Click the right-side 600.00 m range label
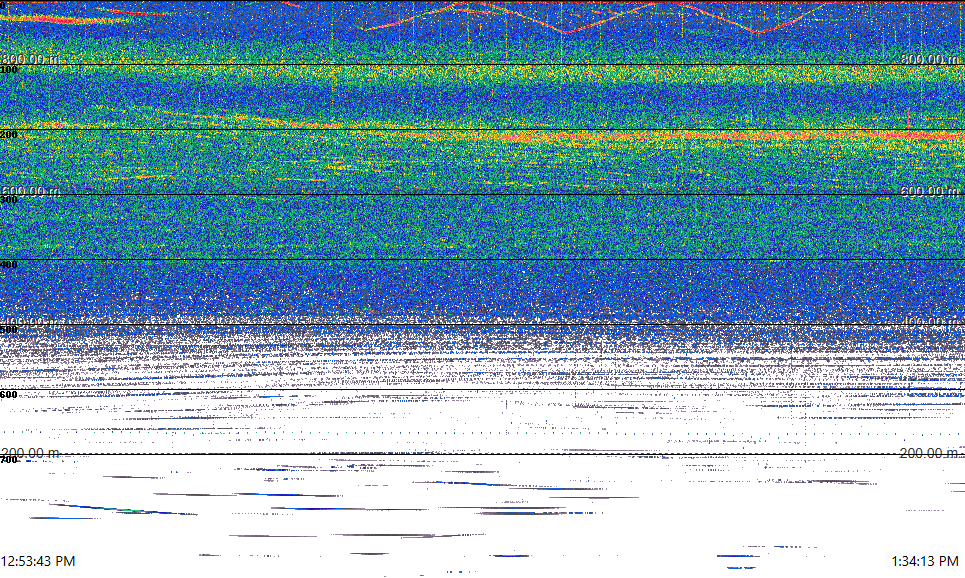Image resolution: width=965 pixels, height=578 pixels. click(x=930, y=191)
